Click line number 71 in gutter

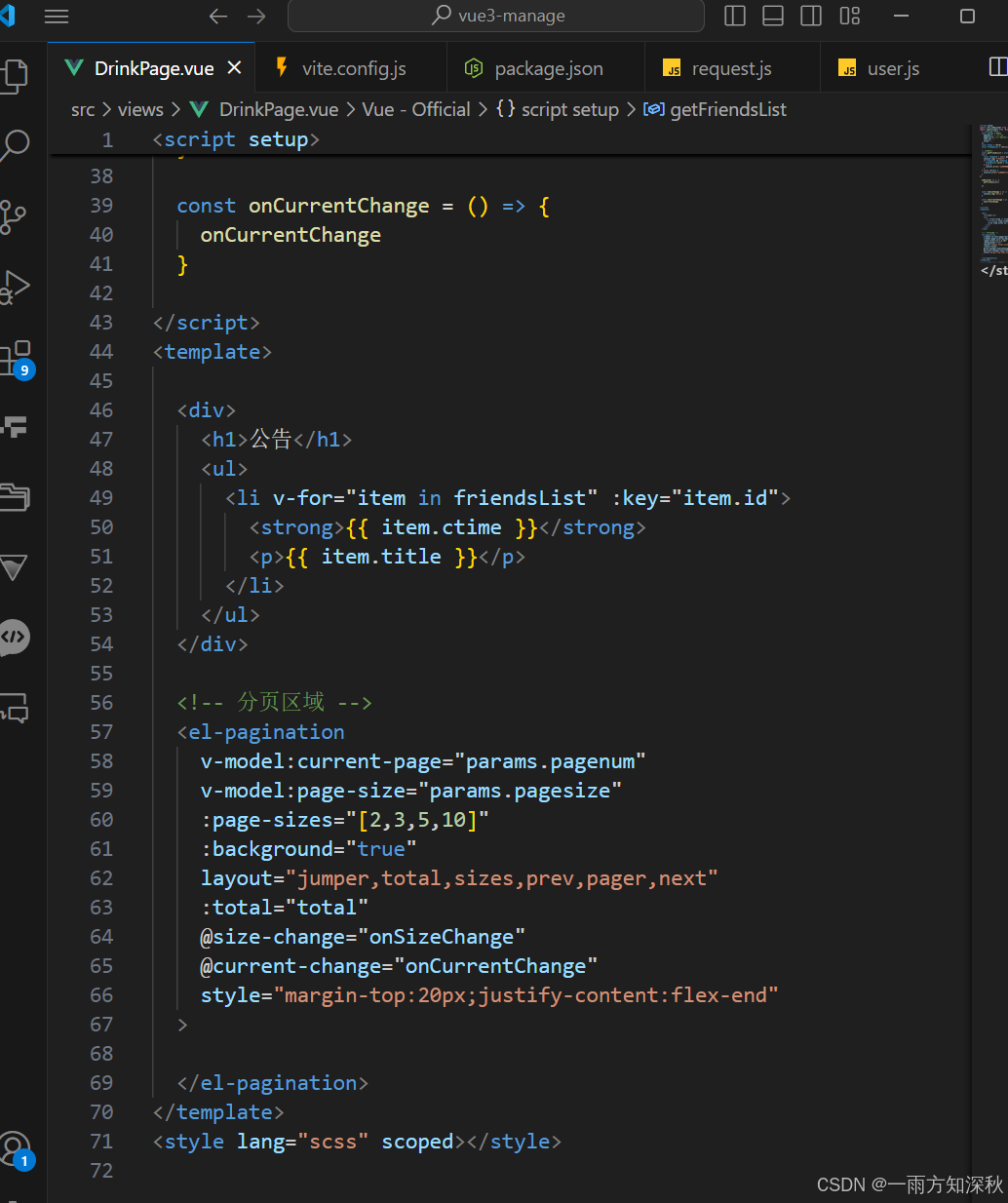[101, 1142]
